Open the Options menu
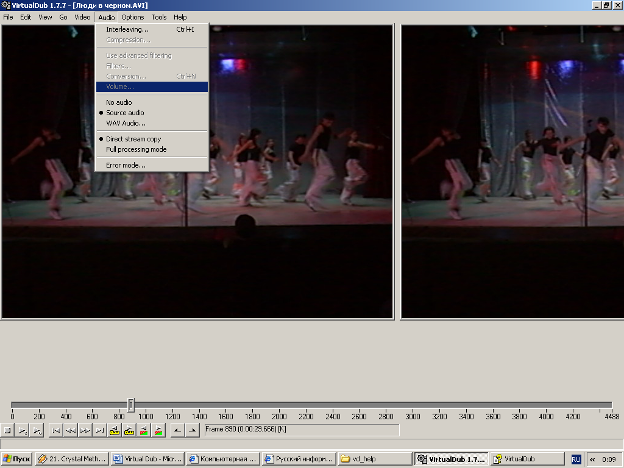The width and height of the screenshot is (624, 468). tap(133, 18)
